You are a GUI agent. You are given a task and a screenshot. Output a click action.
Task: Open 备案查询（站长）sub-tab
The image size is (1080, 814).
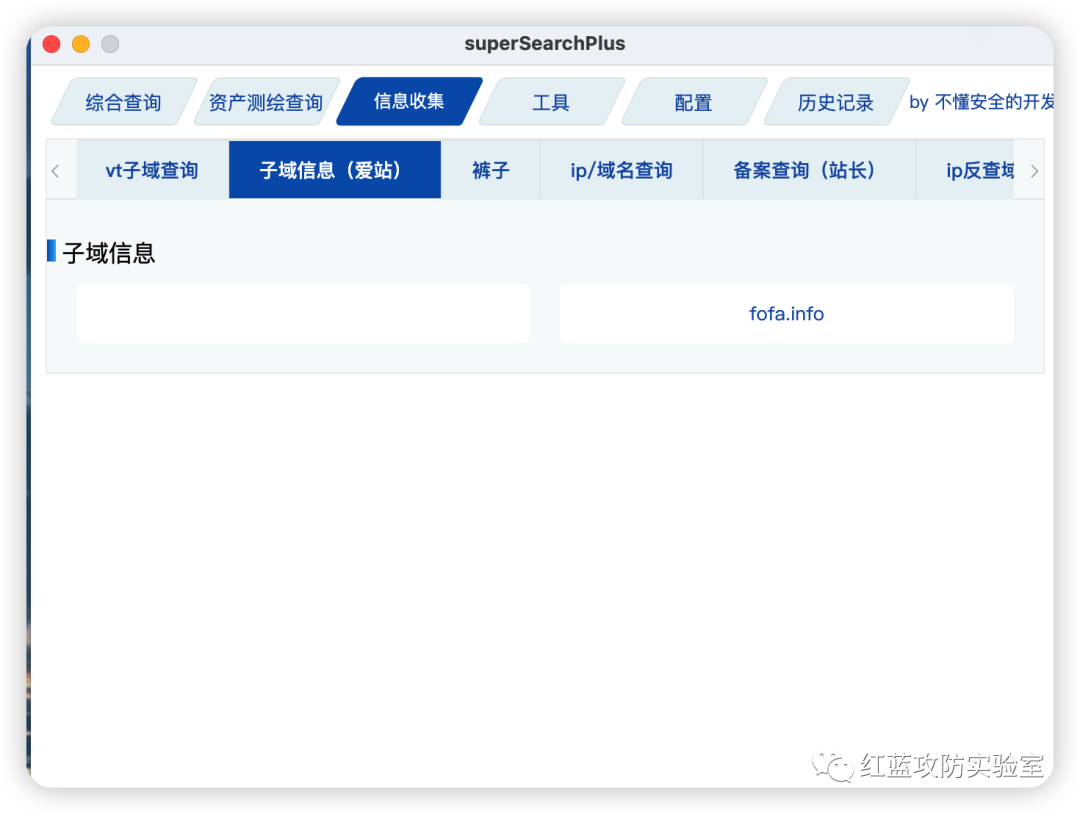click(809, 170)
